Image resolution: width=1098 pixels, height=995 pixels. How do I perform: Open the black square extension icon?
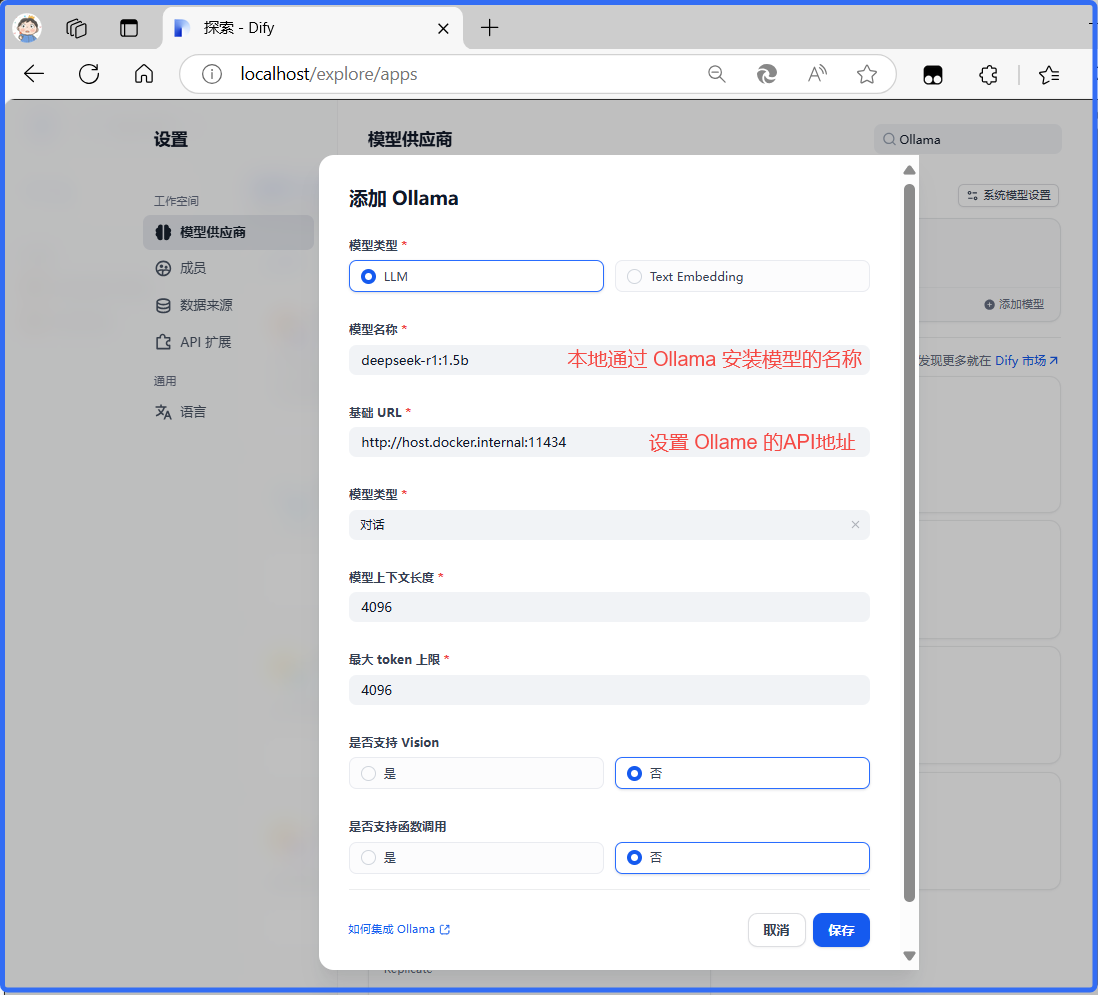click(x=933, y=74)
